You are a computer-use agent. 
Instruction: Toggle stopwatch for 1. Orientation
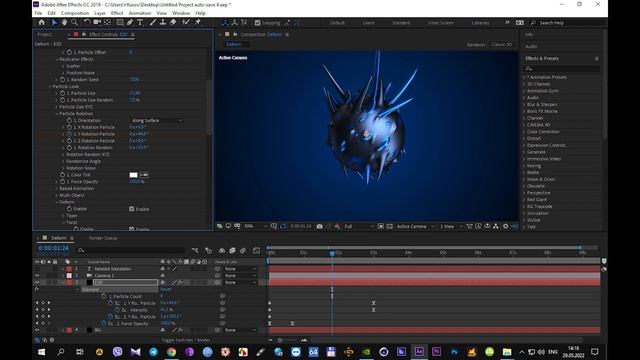point(69,120)
